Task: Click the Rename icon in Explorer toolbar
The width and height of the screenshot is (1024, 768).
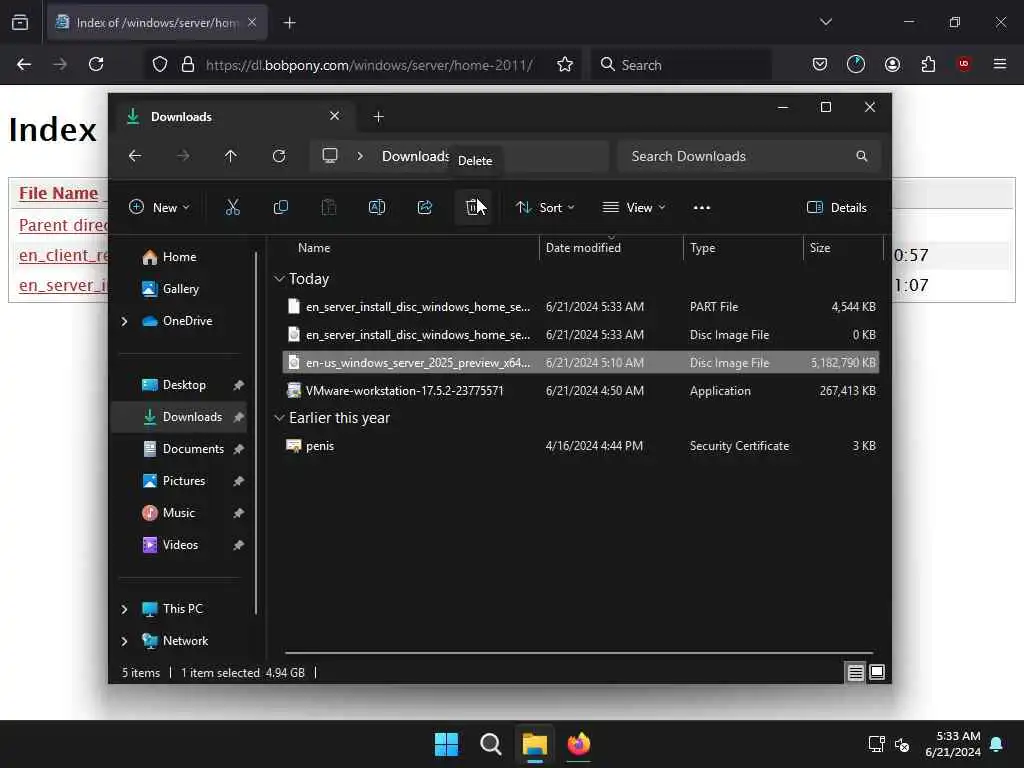Action: click(x=377, y=208)
